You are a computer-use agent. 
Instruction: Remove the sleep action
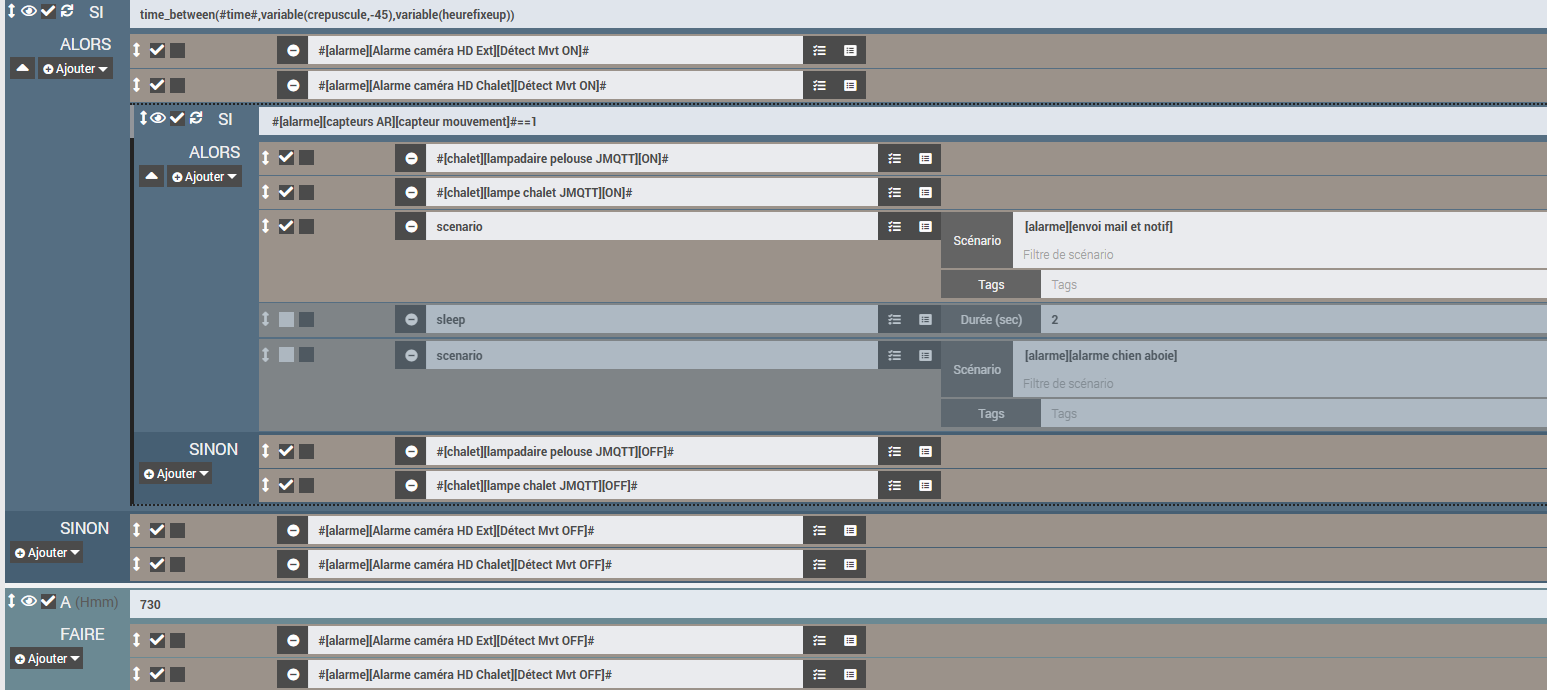tap(411, 319)
